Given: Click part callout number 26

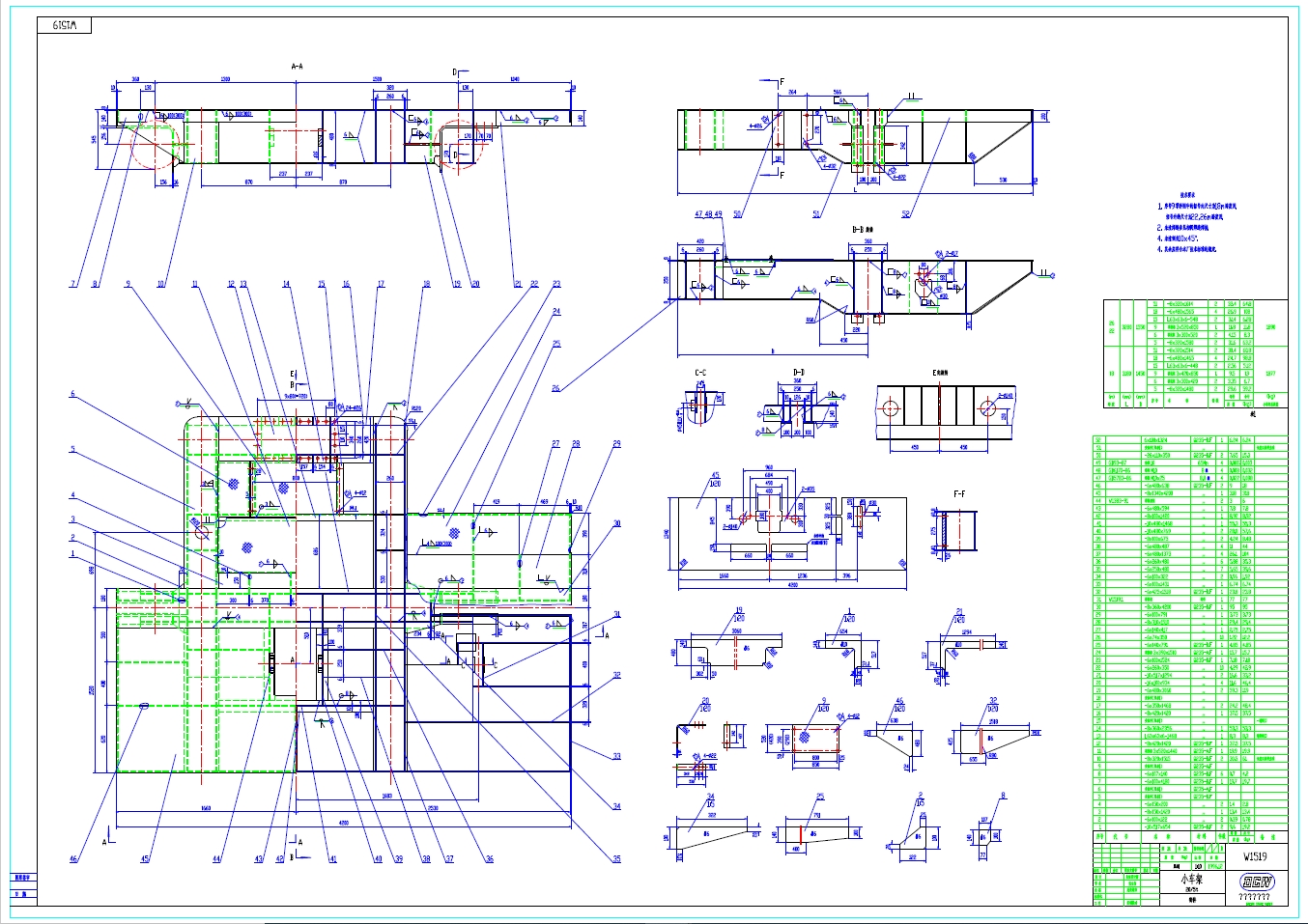Looking at the screenshot, I should (x=555, y=388).
